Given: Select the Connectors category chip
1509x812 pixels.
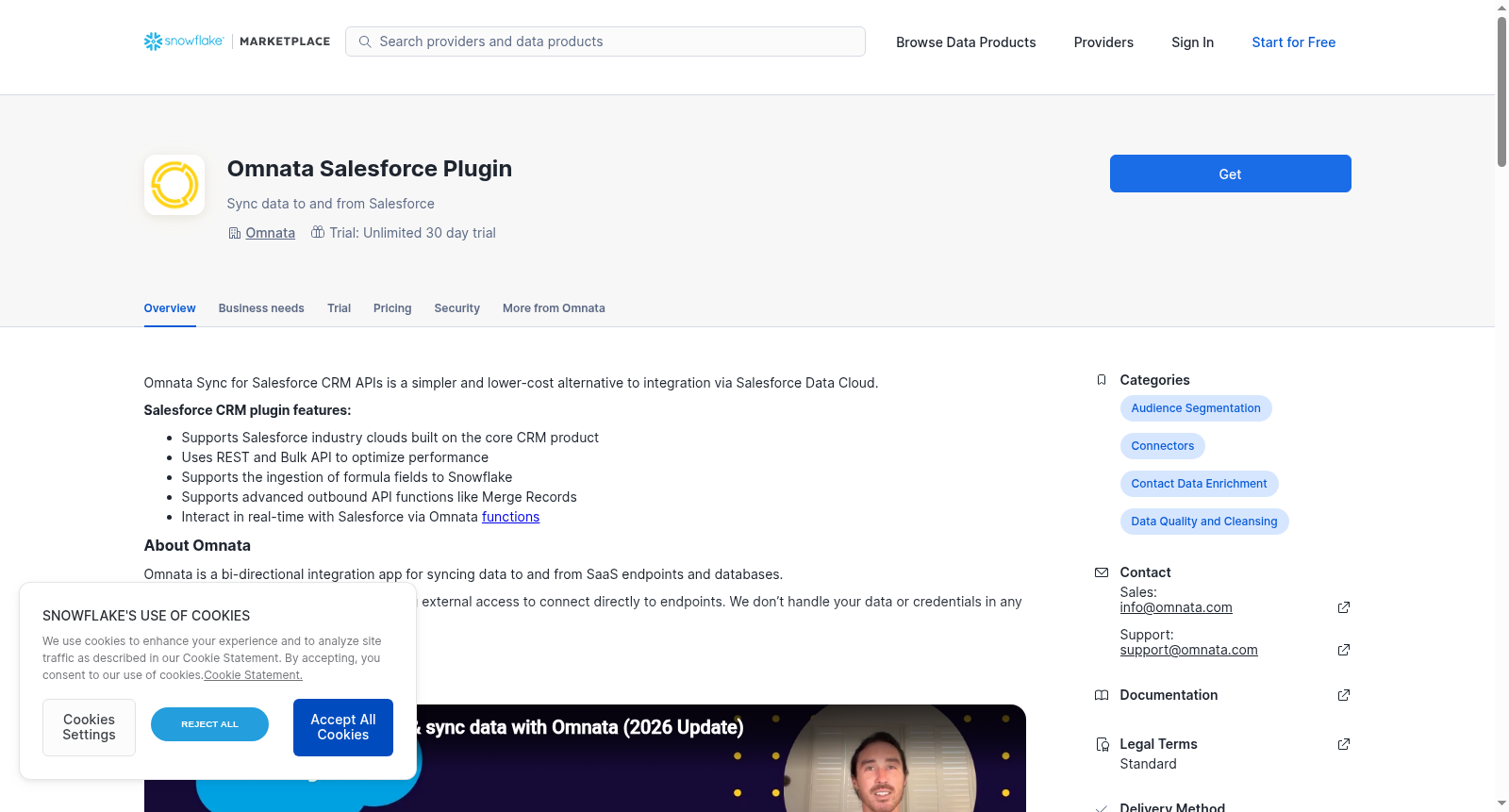Looking at the screenshot, I should click(x=1163, y=446).
